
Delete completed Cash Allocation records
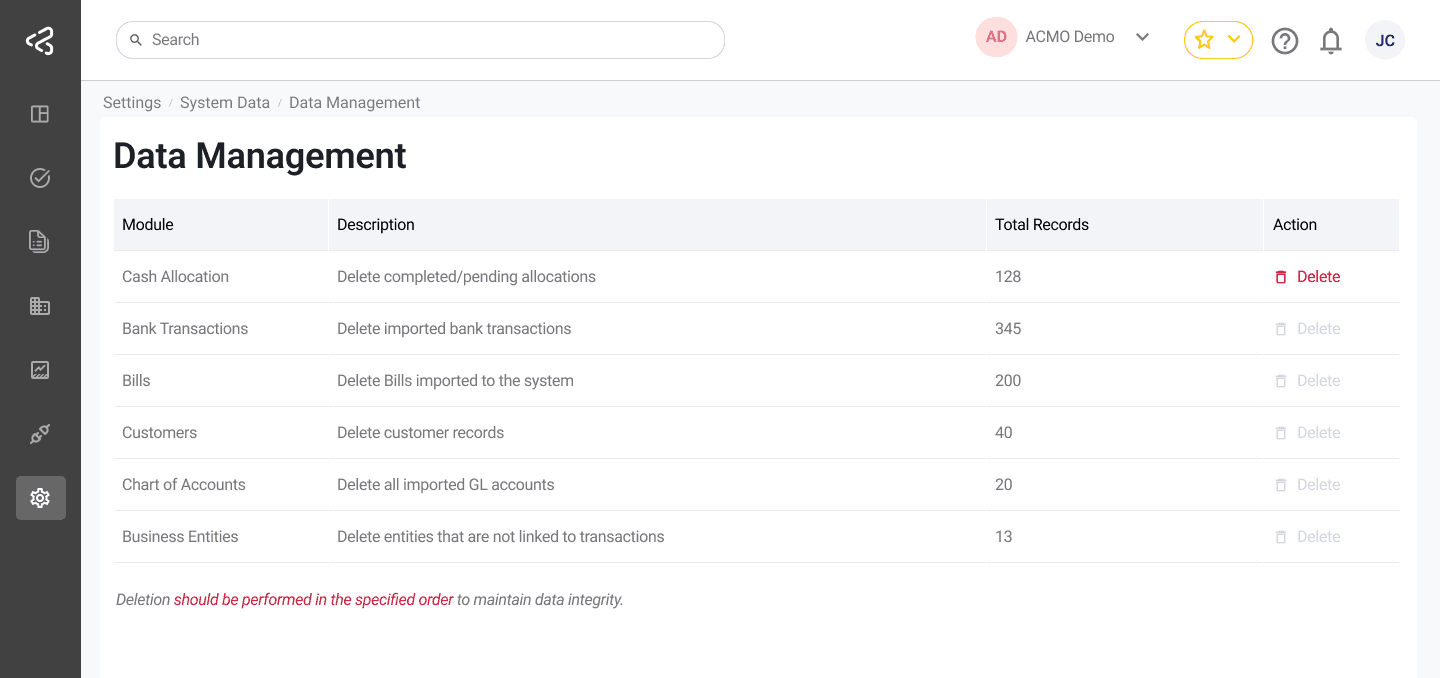1319,276
